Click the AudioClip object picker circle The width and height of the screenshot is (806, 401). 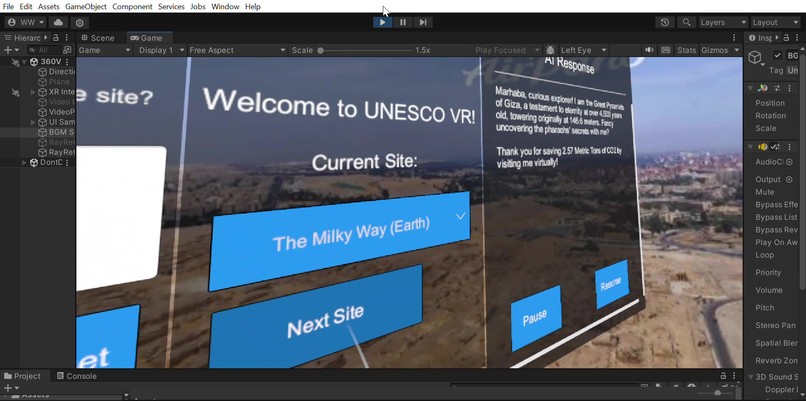pyautogui.click(x=790, y=162)
